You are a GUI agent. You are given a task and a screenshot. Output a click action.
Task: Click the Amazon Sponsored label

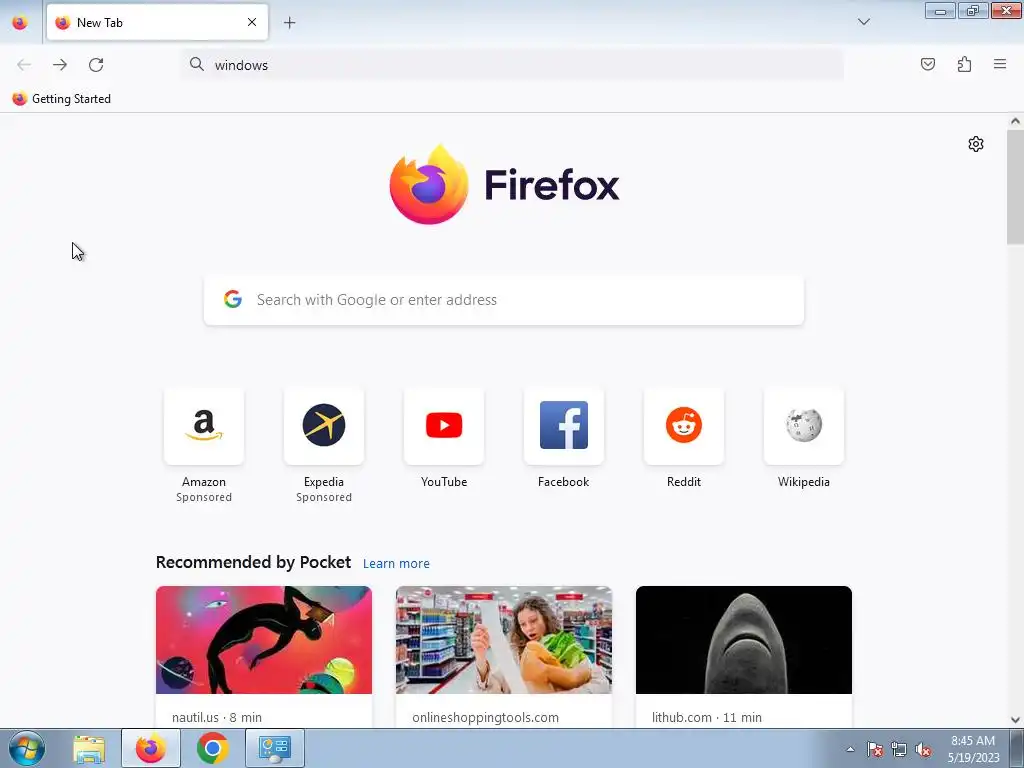point(204,497)
